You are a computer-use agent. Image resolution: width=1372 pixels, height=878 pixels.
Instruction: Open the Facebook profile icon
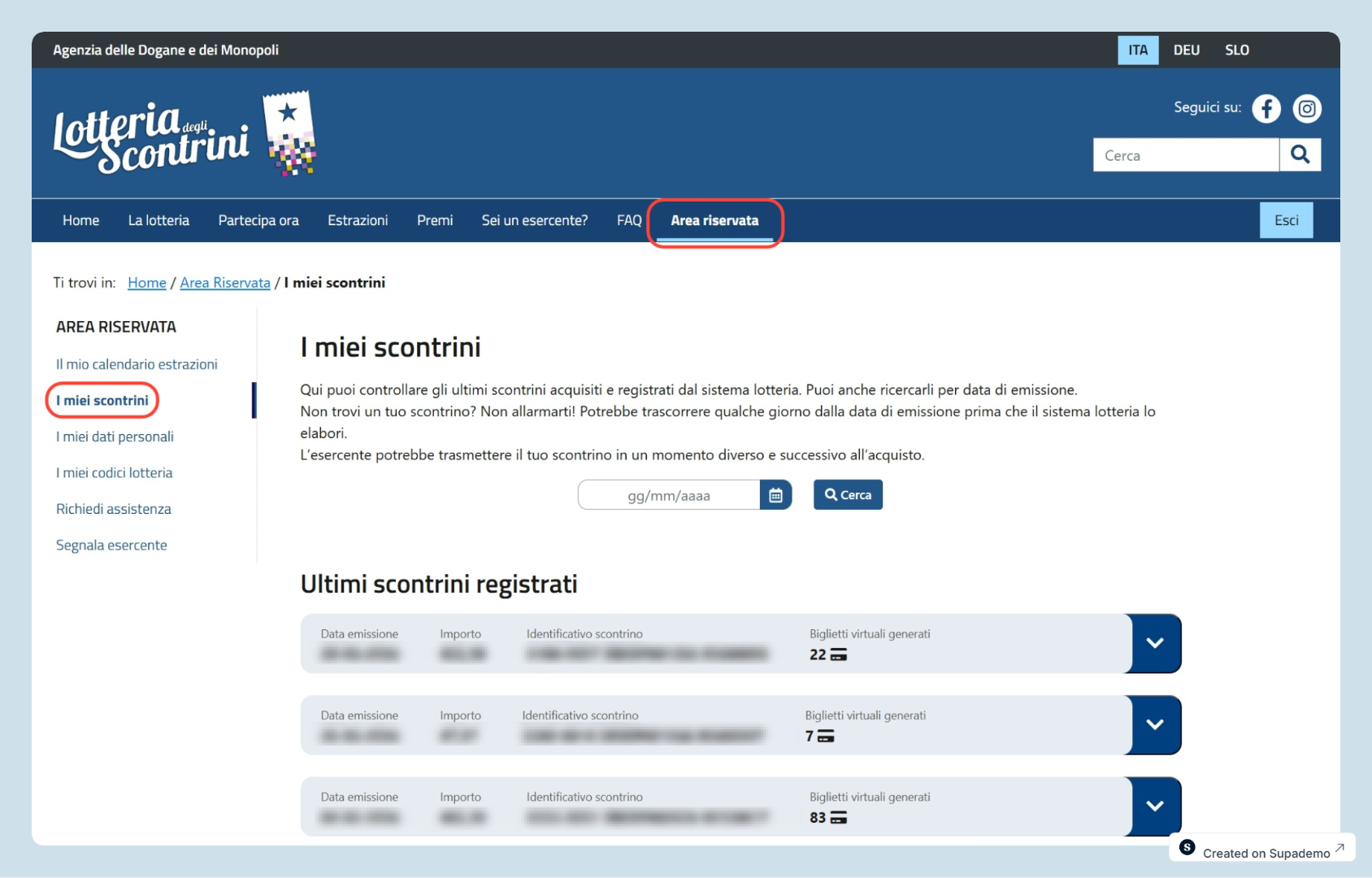(x=1266, y=107)
